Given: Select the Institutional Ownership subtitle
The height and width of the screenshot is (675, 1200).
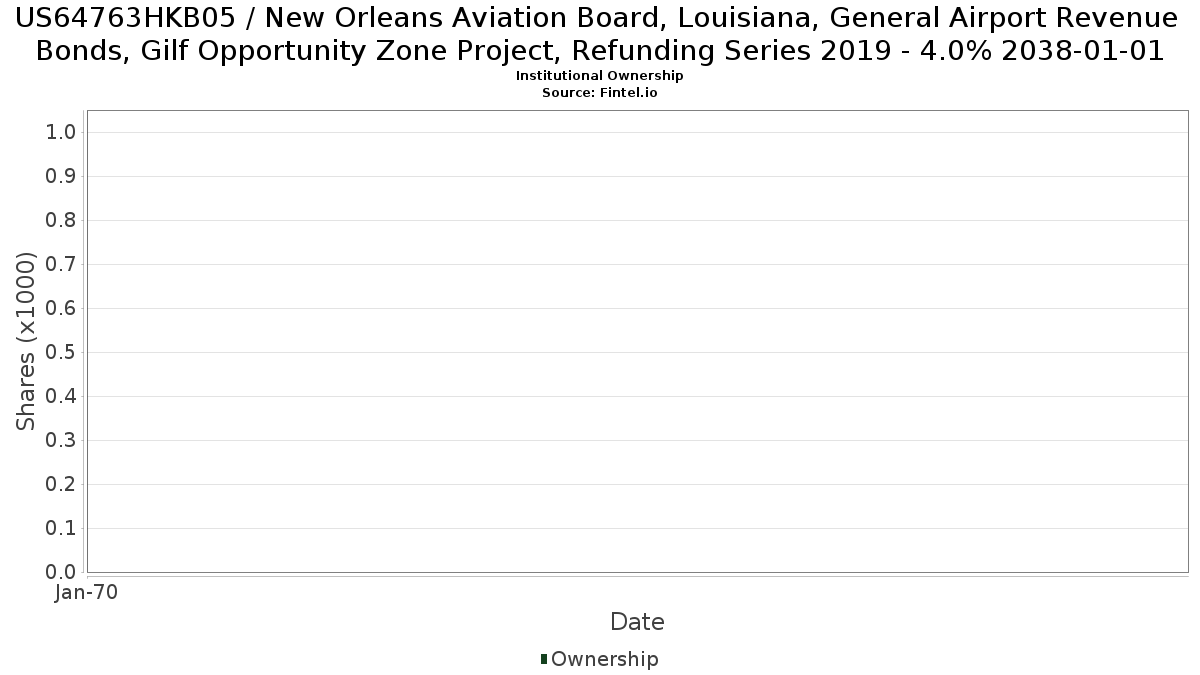Looking at the screenshot, I should (599, 76).
